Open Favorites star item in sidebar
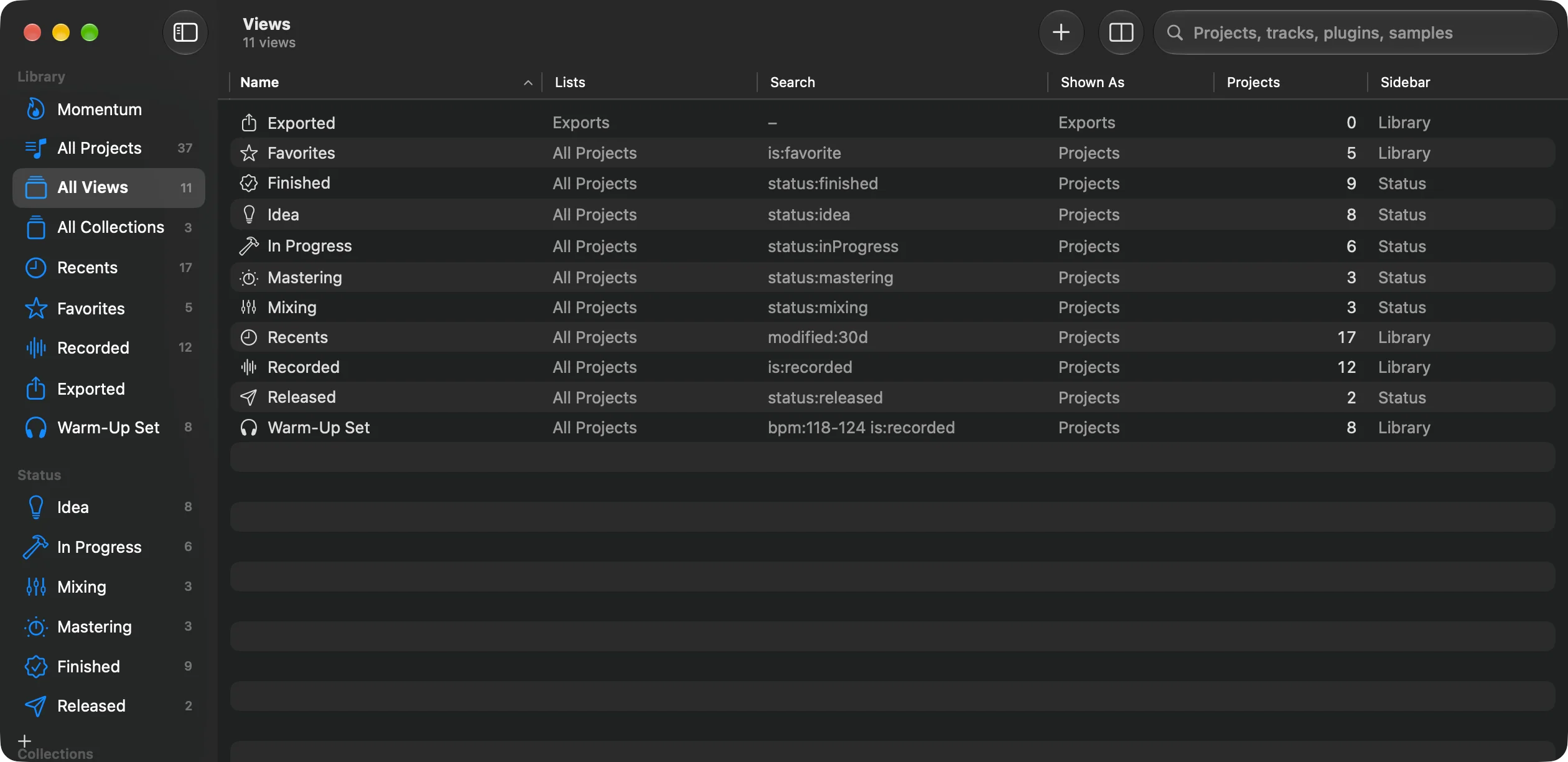Screen dimensions: 1568x762 tap(109, 308)
